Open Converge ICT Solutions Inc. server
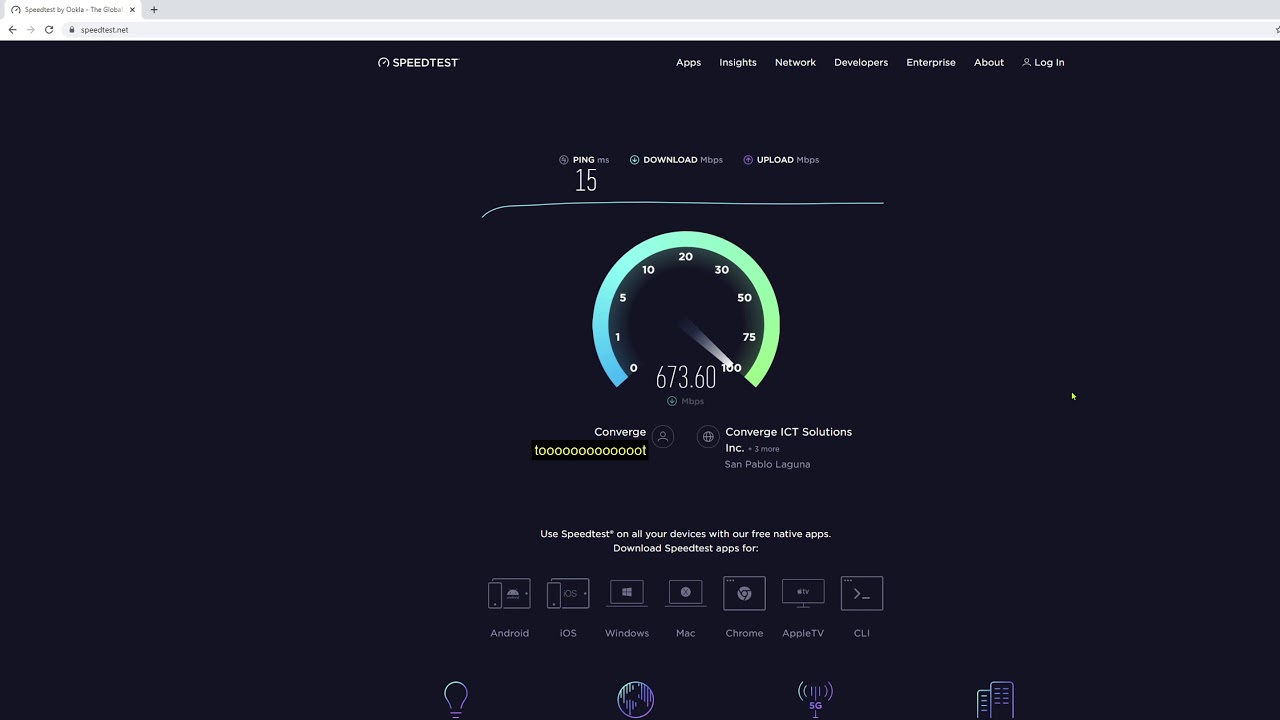The height and width of the screenshot is (720, 1280). pos(788,439)
